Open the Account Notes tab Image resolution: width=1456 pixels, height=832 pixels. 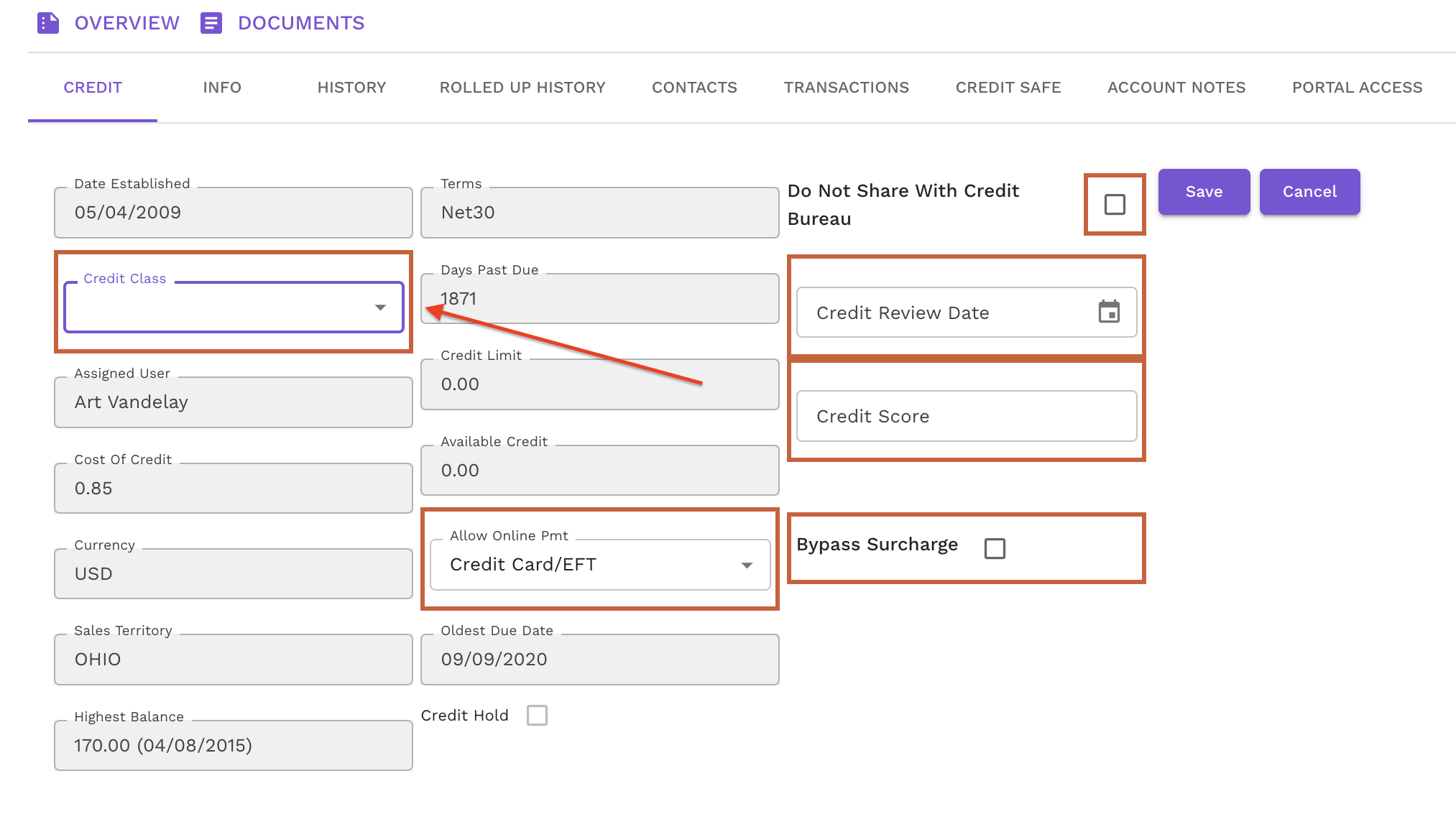pyautogui.click(x=1176, y=88)
